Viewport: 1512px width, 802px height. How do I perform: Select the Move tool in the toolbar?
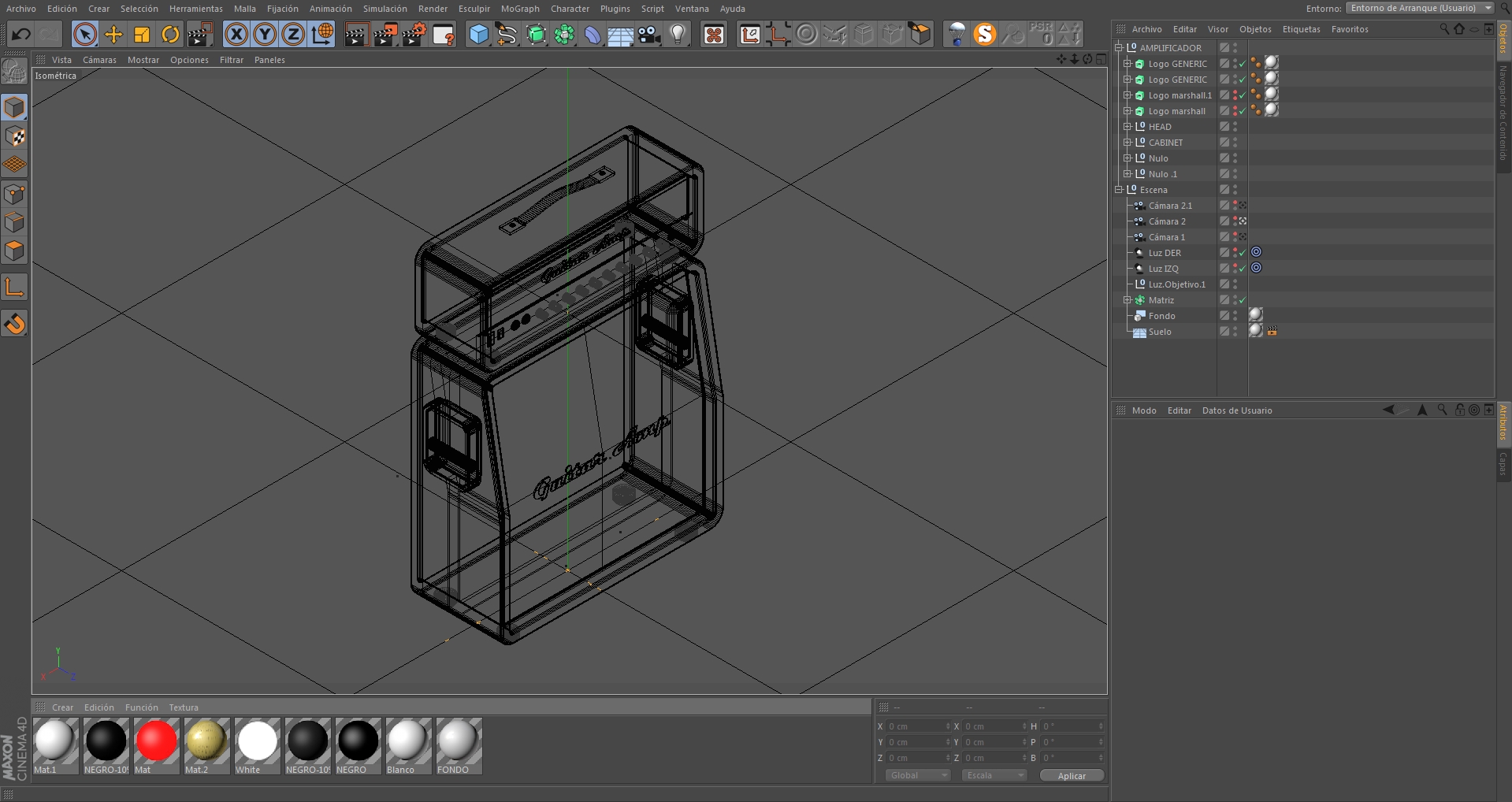click(113, 35)
